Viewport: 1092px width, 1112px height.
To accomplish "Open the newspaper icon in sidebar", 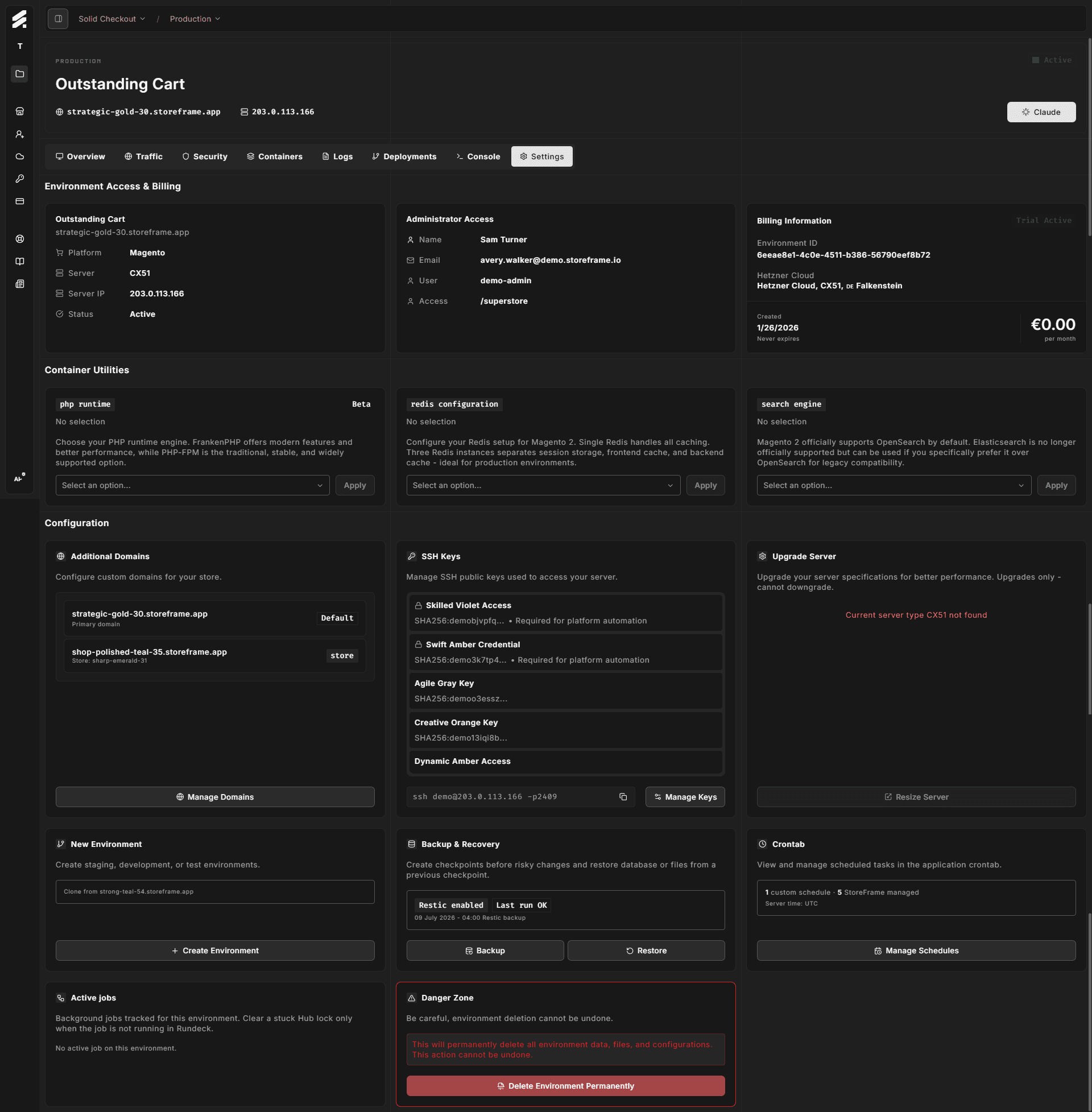I will point(19,284).
